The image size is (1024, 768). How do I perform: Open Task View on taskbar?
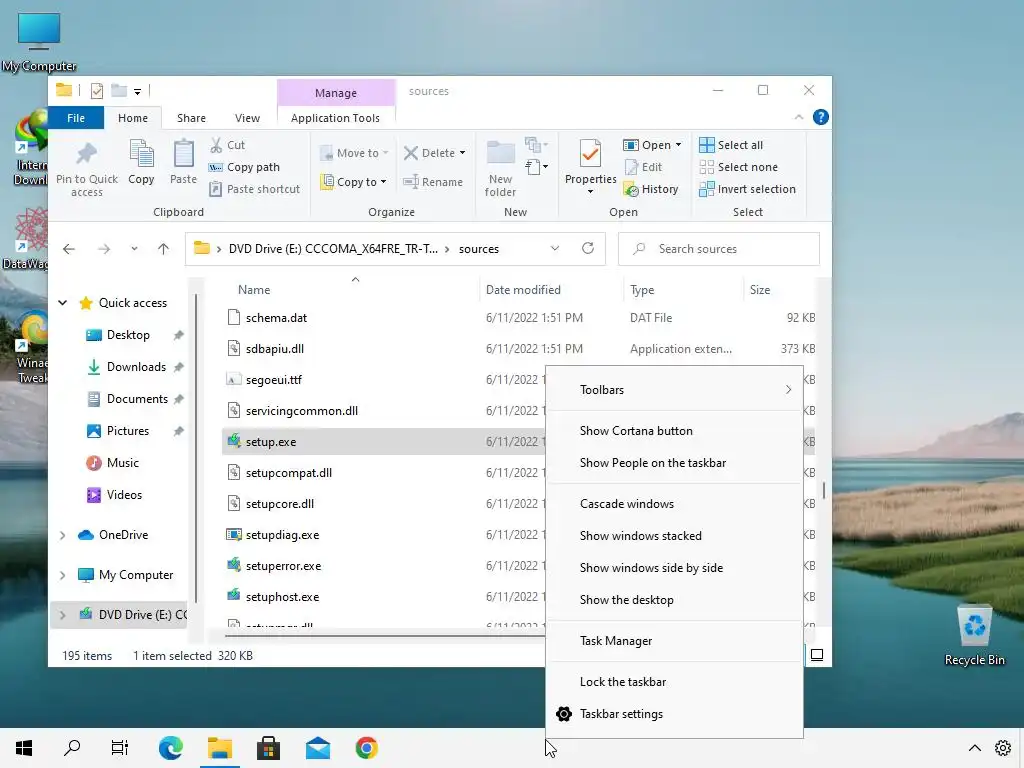pyautogui.click(x=120, y=748)
